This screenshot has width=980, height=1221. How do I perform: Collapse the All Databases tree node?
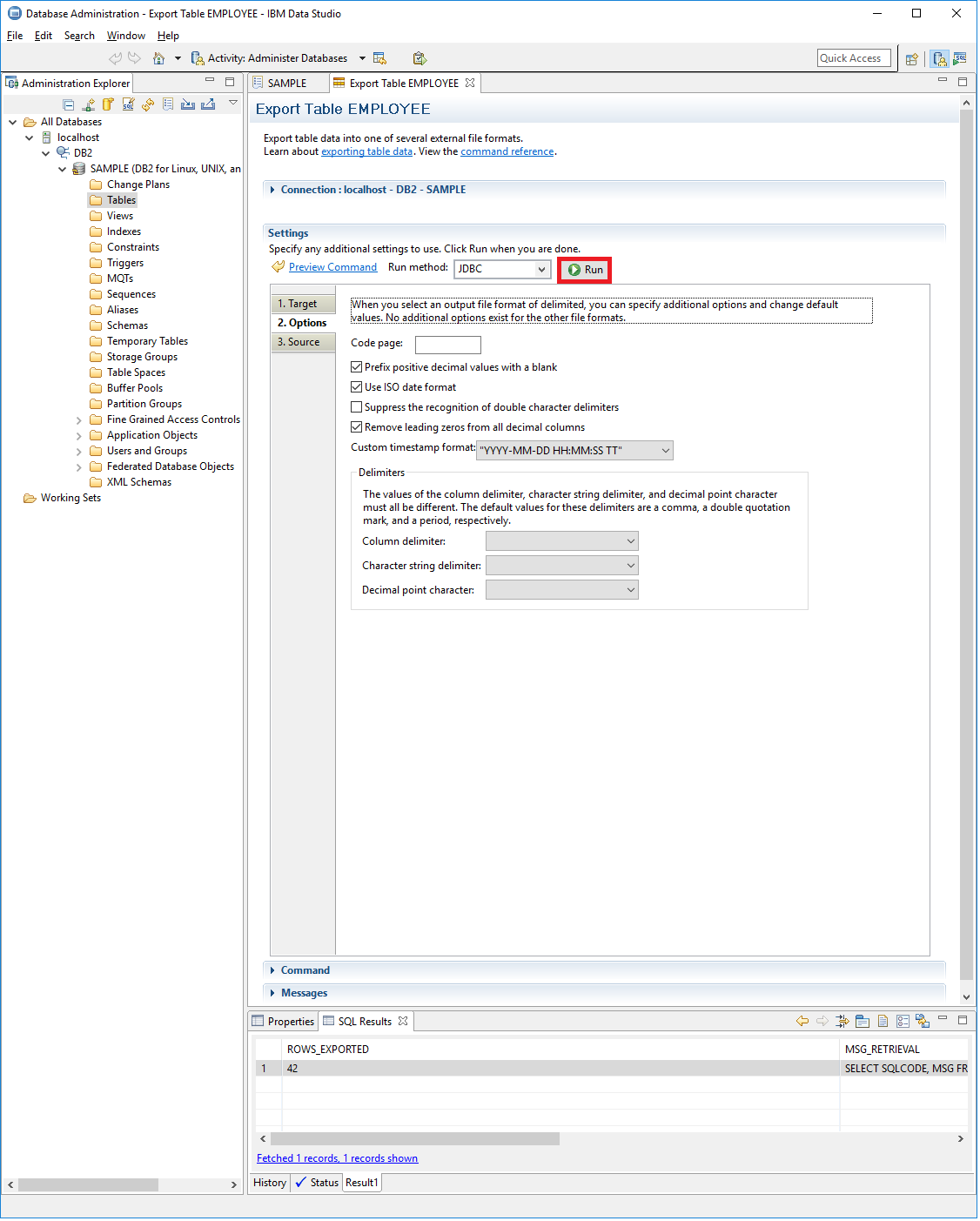[13, 122]
